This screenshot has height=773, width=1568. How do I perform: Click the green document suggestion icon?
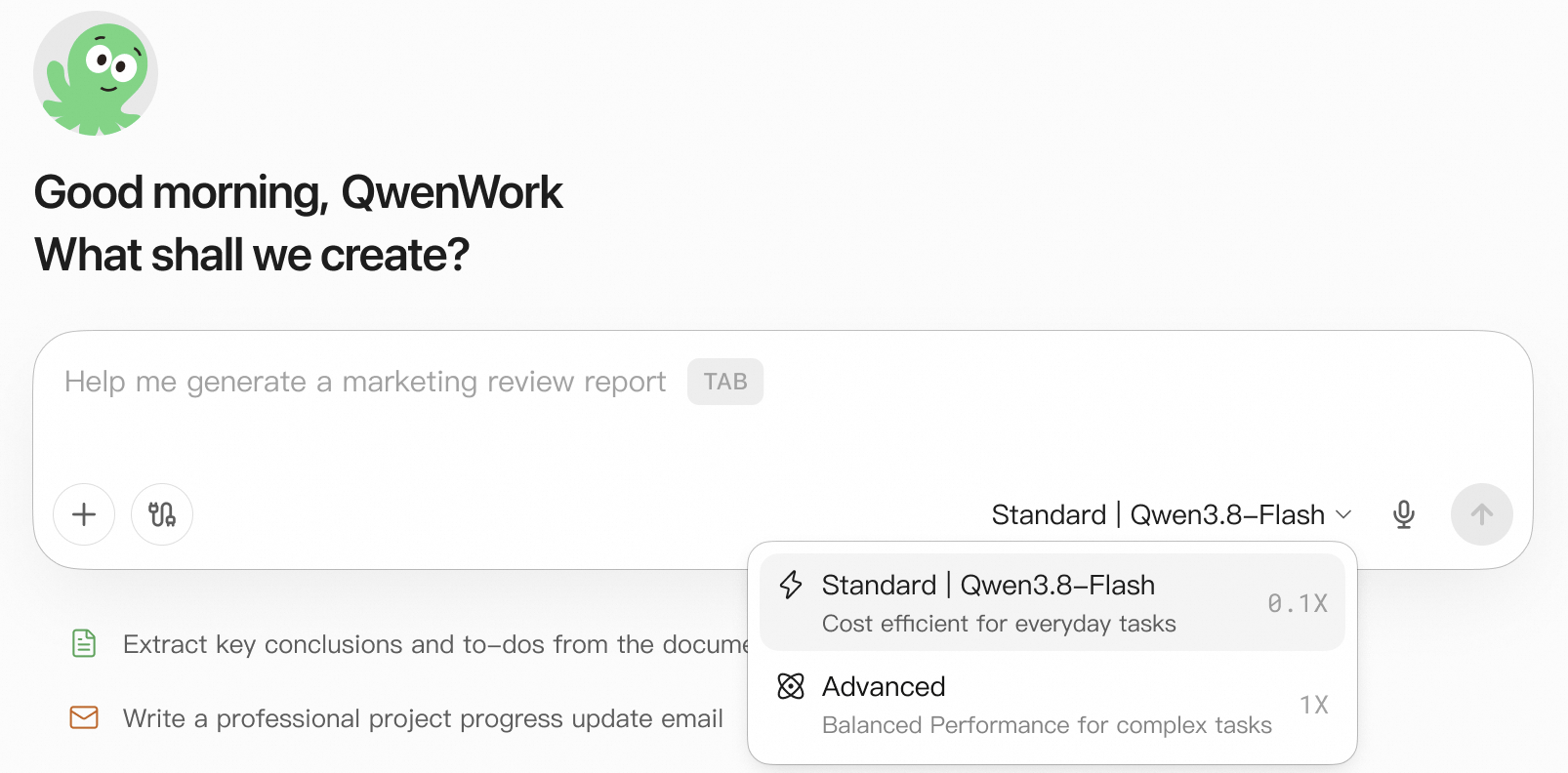tap(85, 644)
